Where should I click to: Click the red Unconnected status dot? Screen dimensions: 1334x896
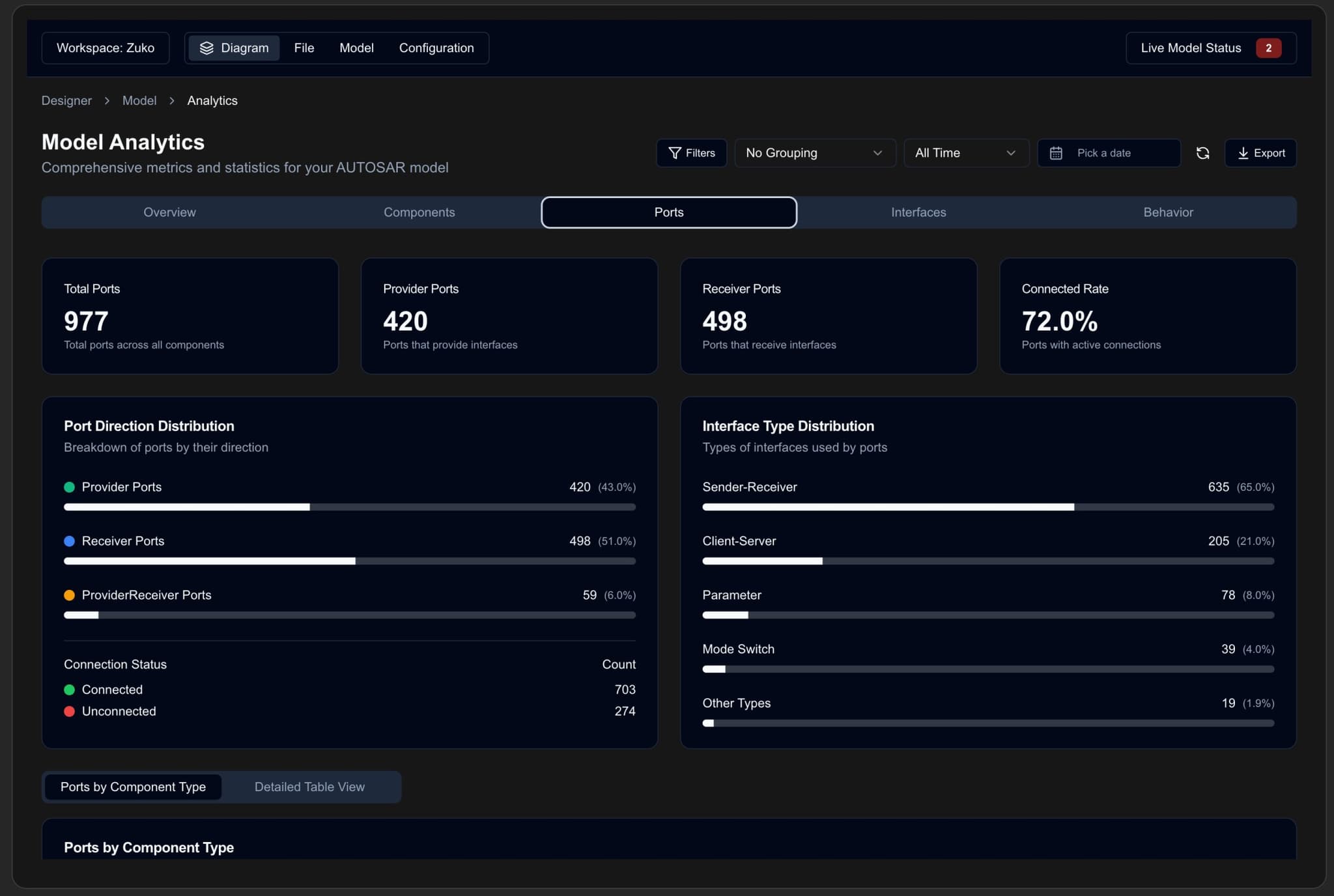[x=70, y=711]
